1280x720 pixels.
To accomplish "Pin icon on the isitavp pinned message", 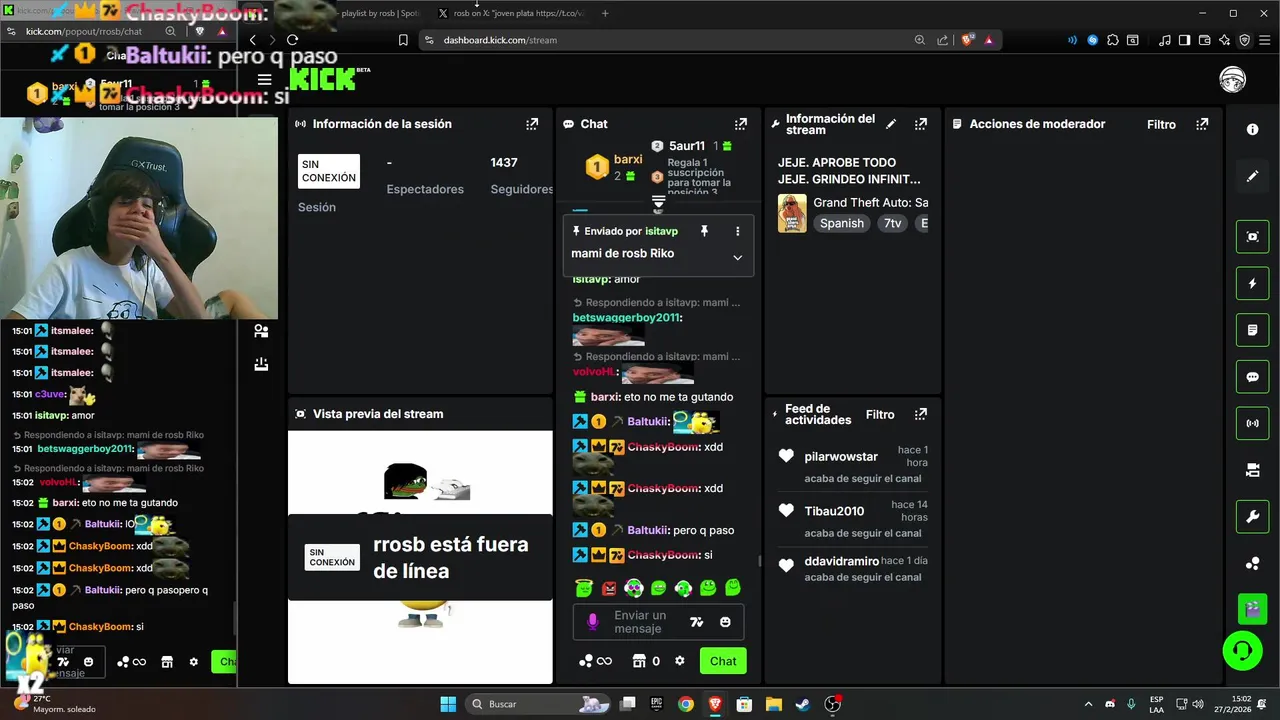I will (704, 231).
